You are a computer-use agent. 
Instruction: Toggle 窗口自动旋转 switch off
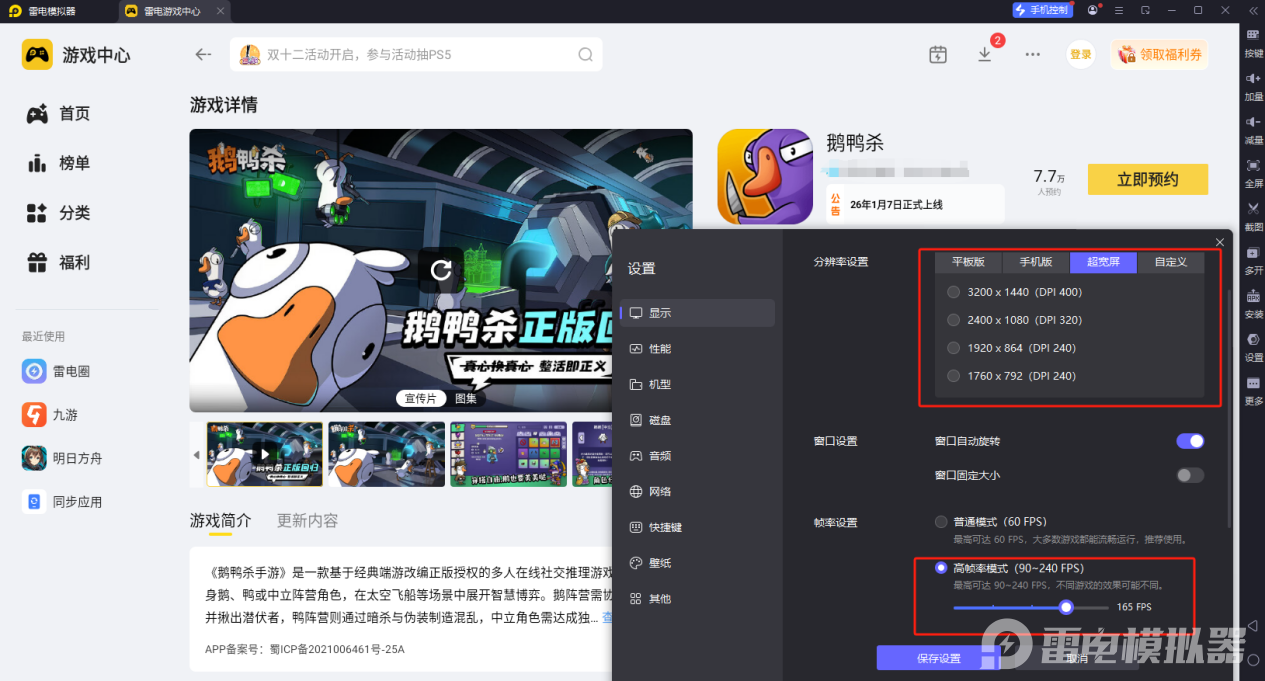tap(1190, 441)
